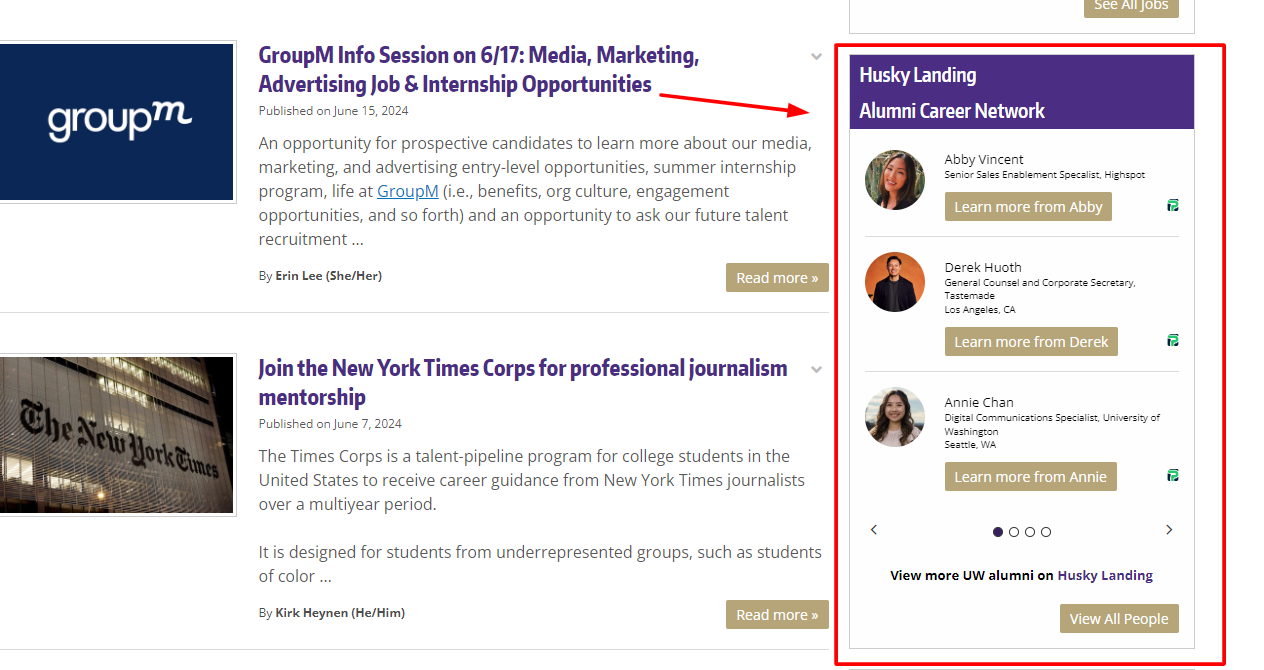Click the green icon beside Abby Vincent
The height and width of the screenshot is (670, 1264).
pyautogui.click(x=1173, y=205)
